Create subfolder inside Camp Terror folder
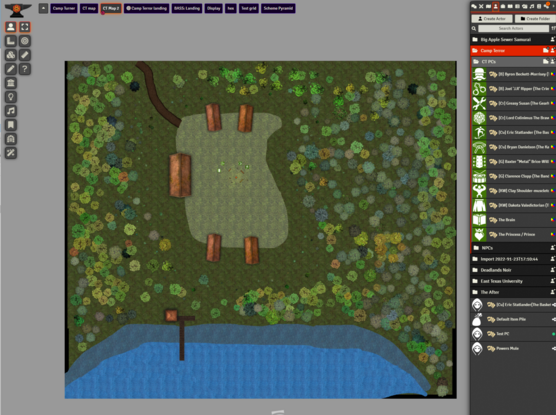The height and width of the screenshot is (415, 556). click(x=545, y=50)
